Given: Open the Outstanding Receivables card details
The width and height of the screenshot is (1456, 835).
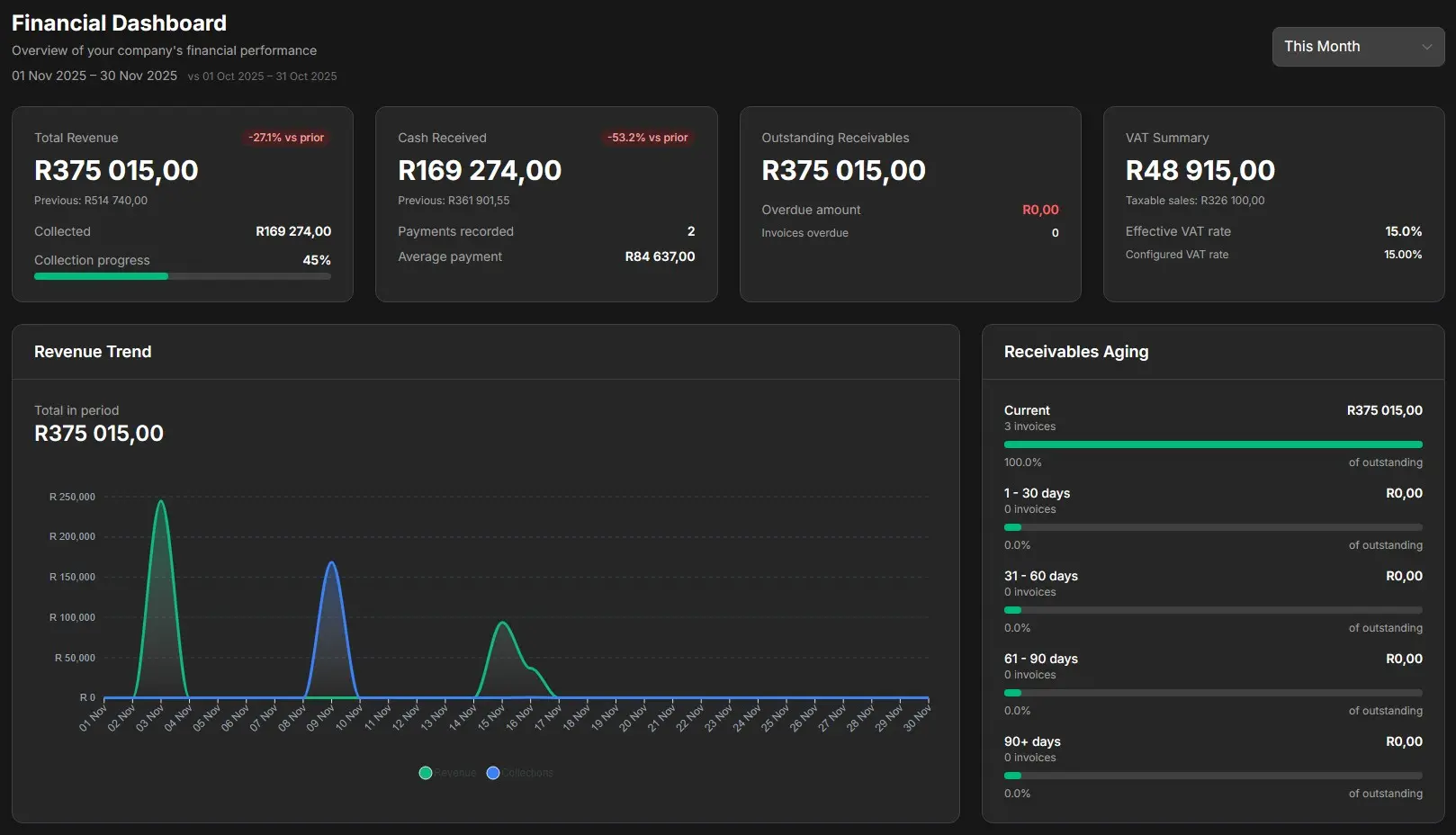Looking at the screenshot, I should point(910,203).
